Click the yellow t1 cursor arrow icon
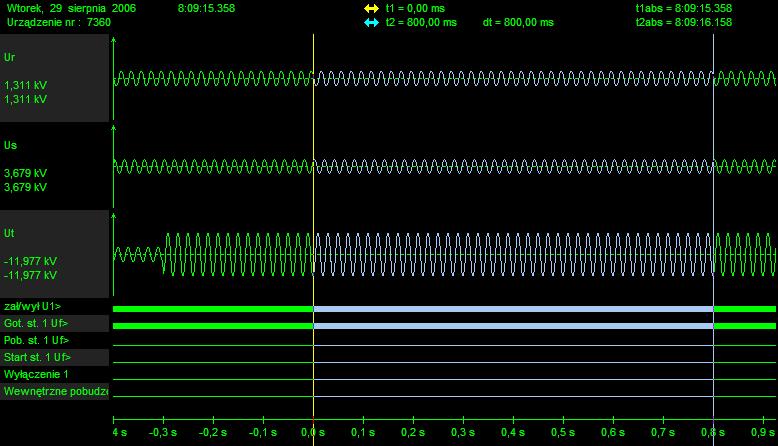The width and height of the screenshot is (778, 446). pyautogui.click(x=371, y=8)
